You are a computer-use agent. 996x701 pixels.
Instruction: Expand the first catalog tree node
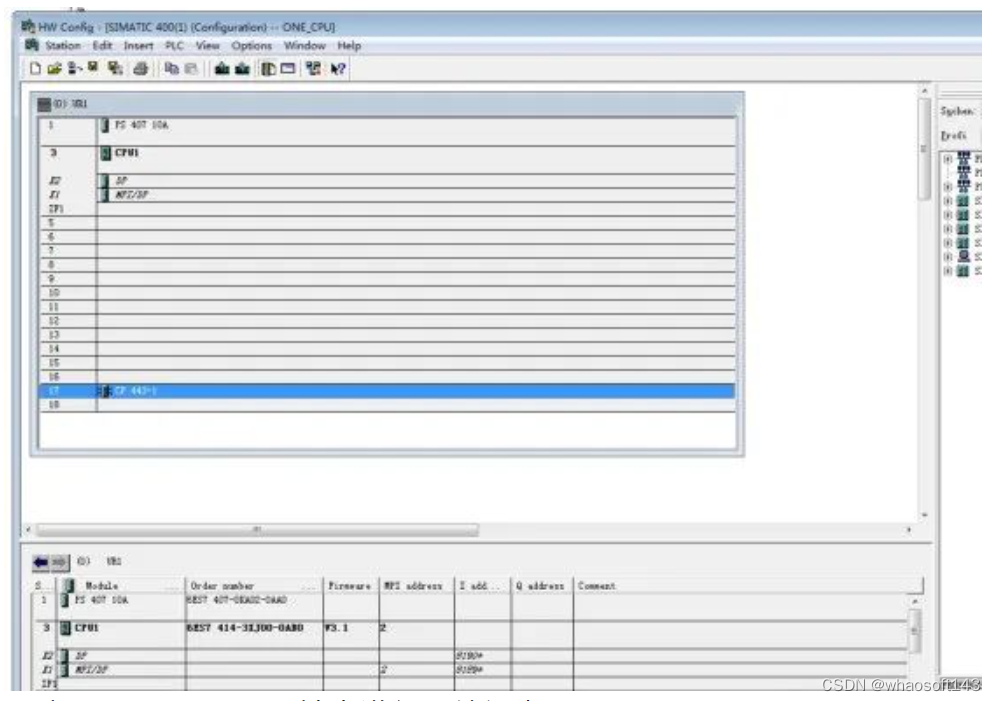(x=948, y=159)
